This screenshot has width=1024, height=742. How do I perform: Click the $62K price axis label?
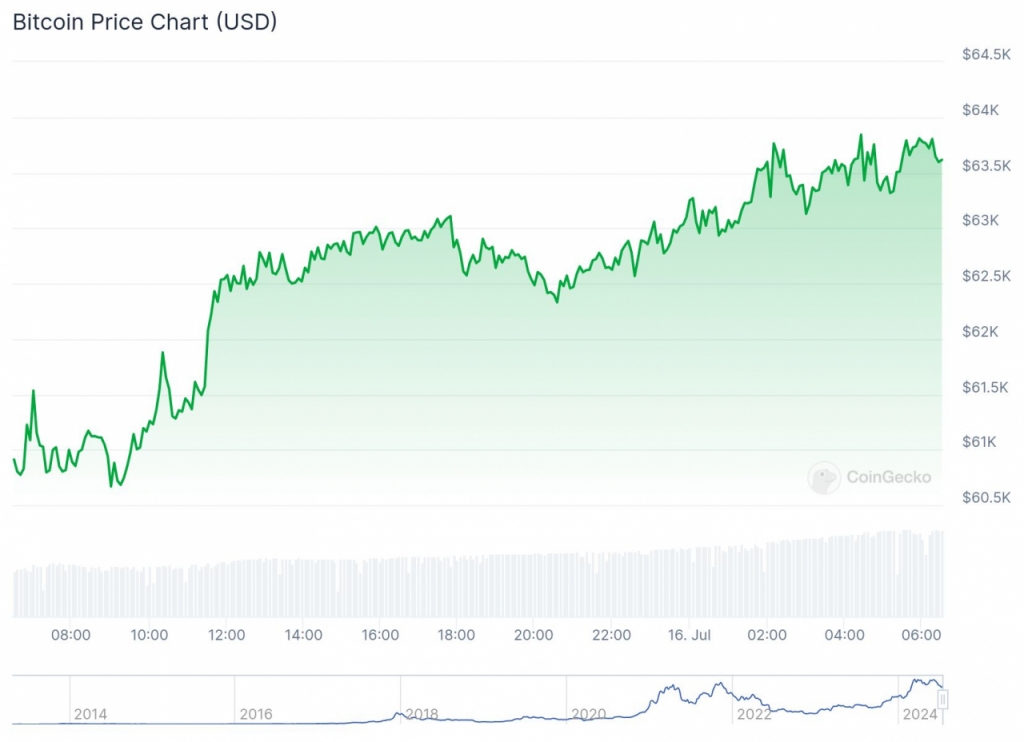982,331
